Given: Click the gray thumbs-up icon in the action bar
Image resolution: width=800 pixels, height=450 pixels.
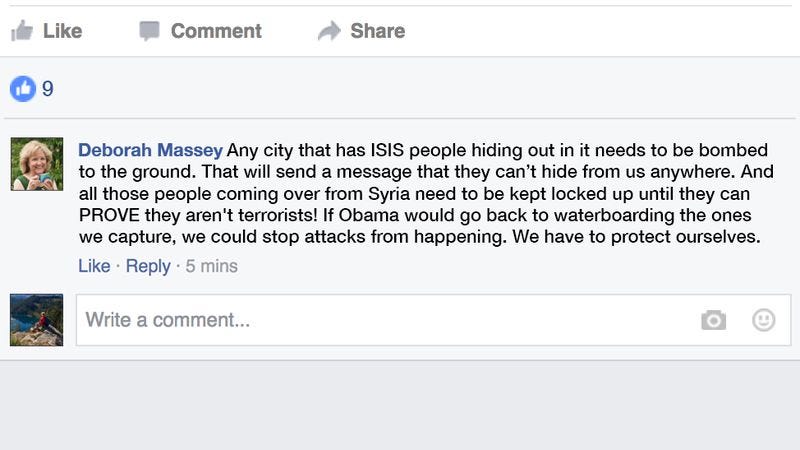Looking at the screenshot, I should pos(22,31).
